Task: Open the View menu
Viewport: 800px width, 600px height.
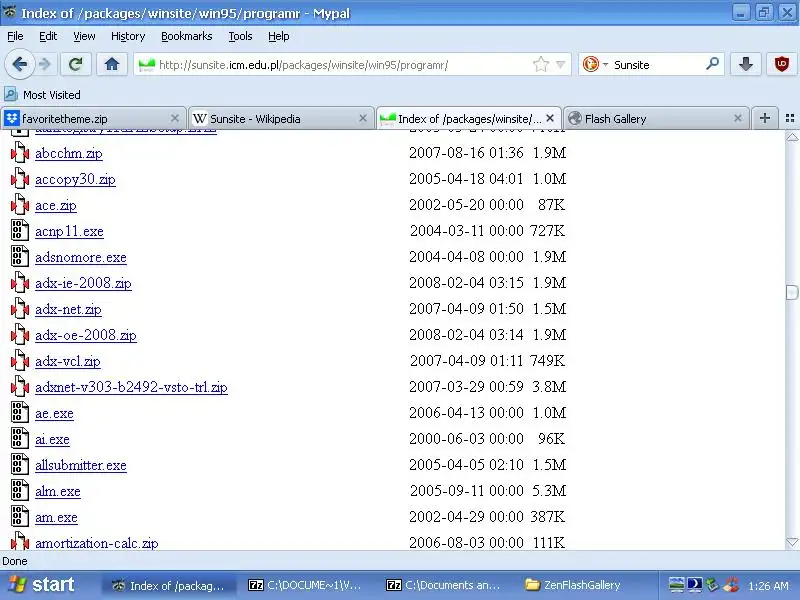Action: (84, 36)
